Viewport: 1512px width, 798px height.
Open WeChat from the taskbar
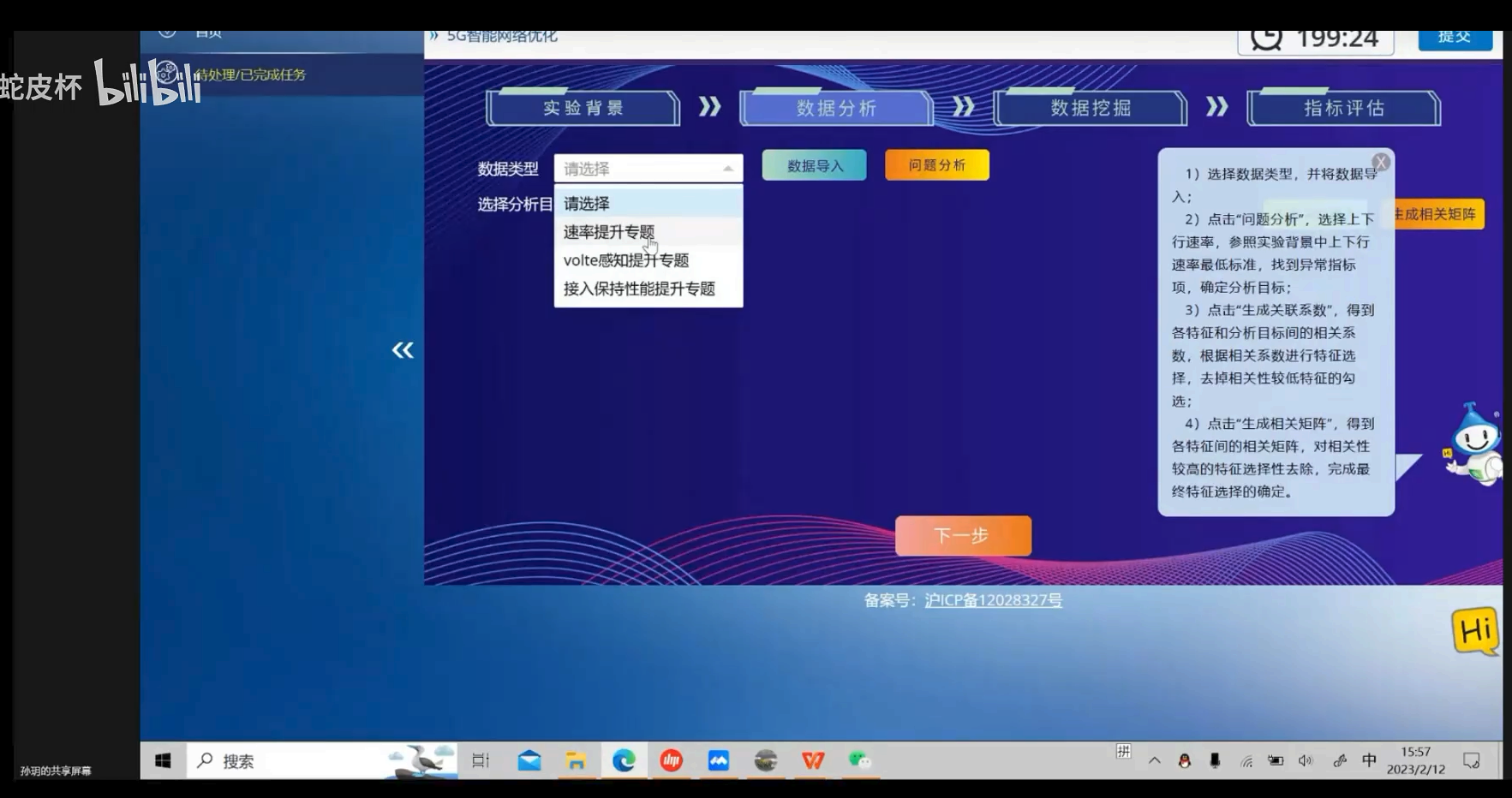[859, 760]
